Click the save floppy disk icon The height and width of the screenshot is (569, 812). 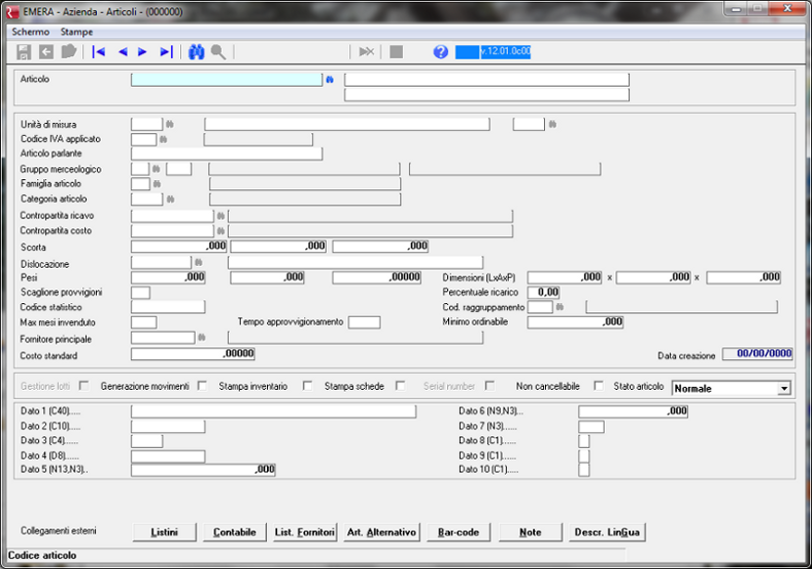click(23, 52)
